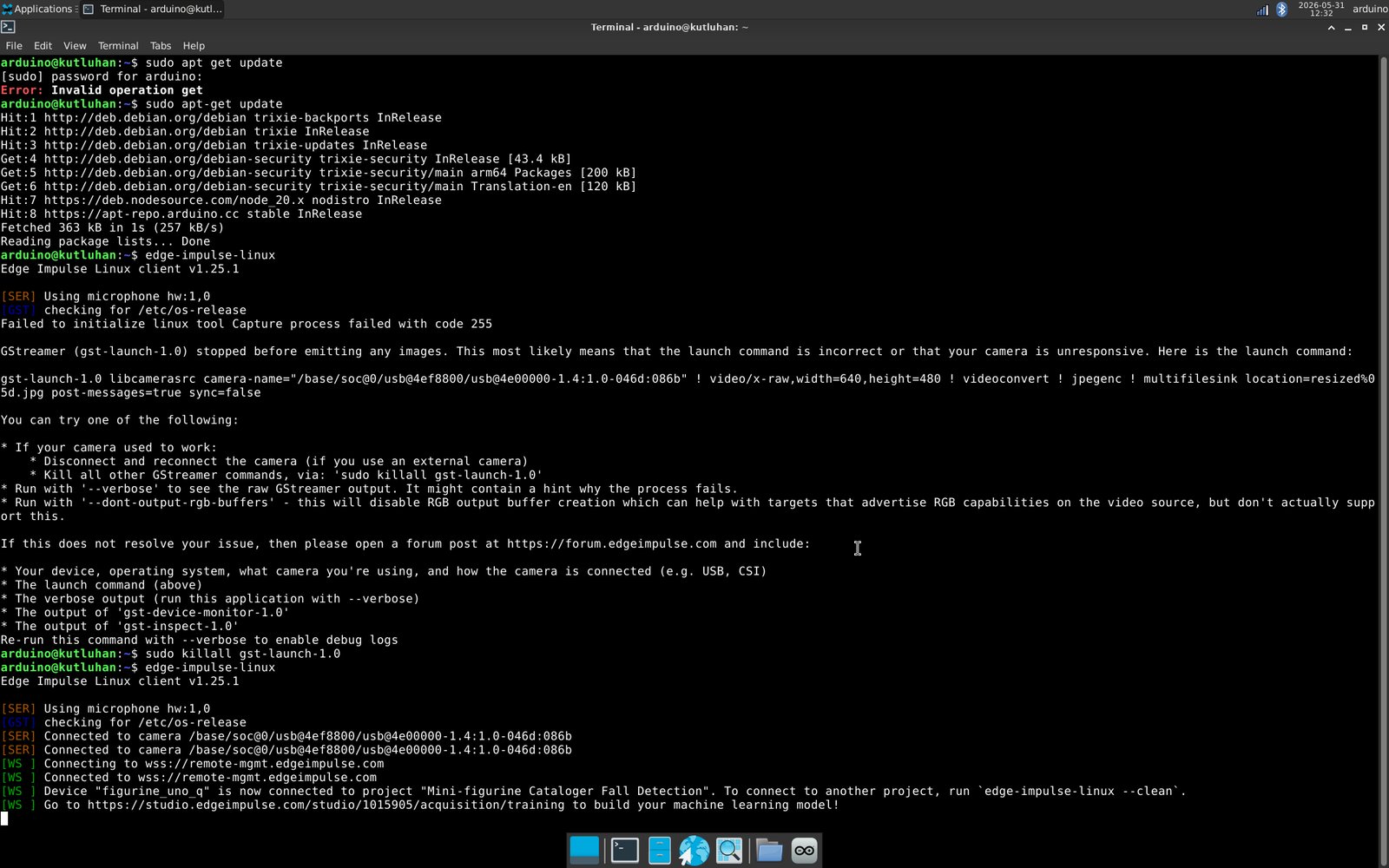Open the clock showing 2026-05-31 12:32
This screenshot has height=868, width=1389.
(x=1321, y=9)
